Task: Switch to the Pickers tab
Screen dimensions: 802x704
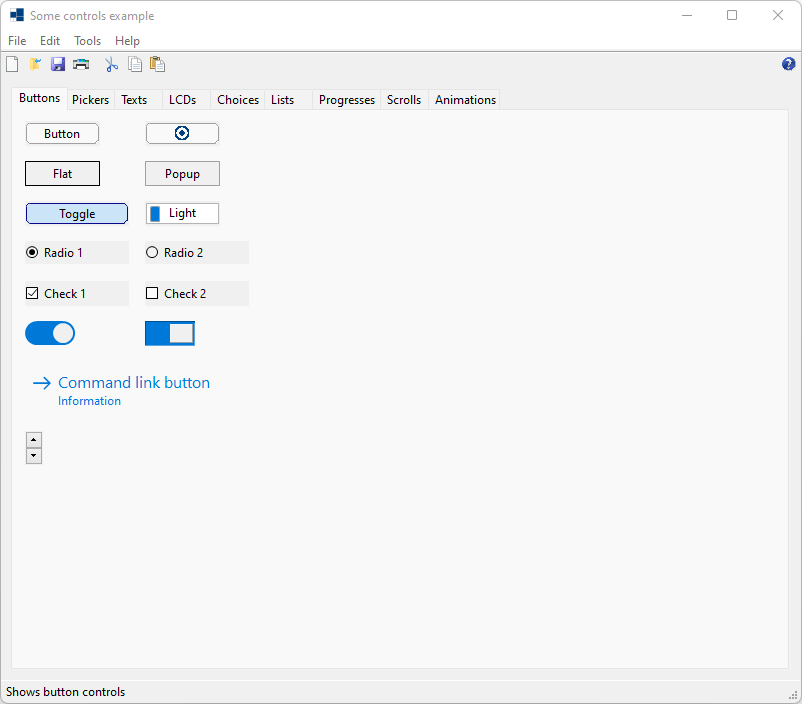Action: (91, 100)
